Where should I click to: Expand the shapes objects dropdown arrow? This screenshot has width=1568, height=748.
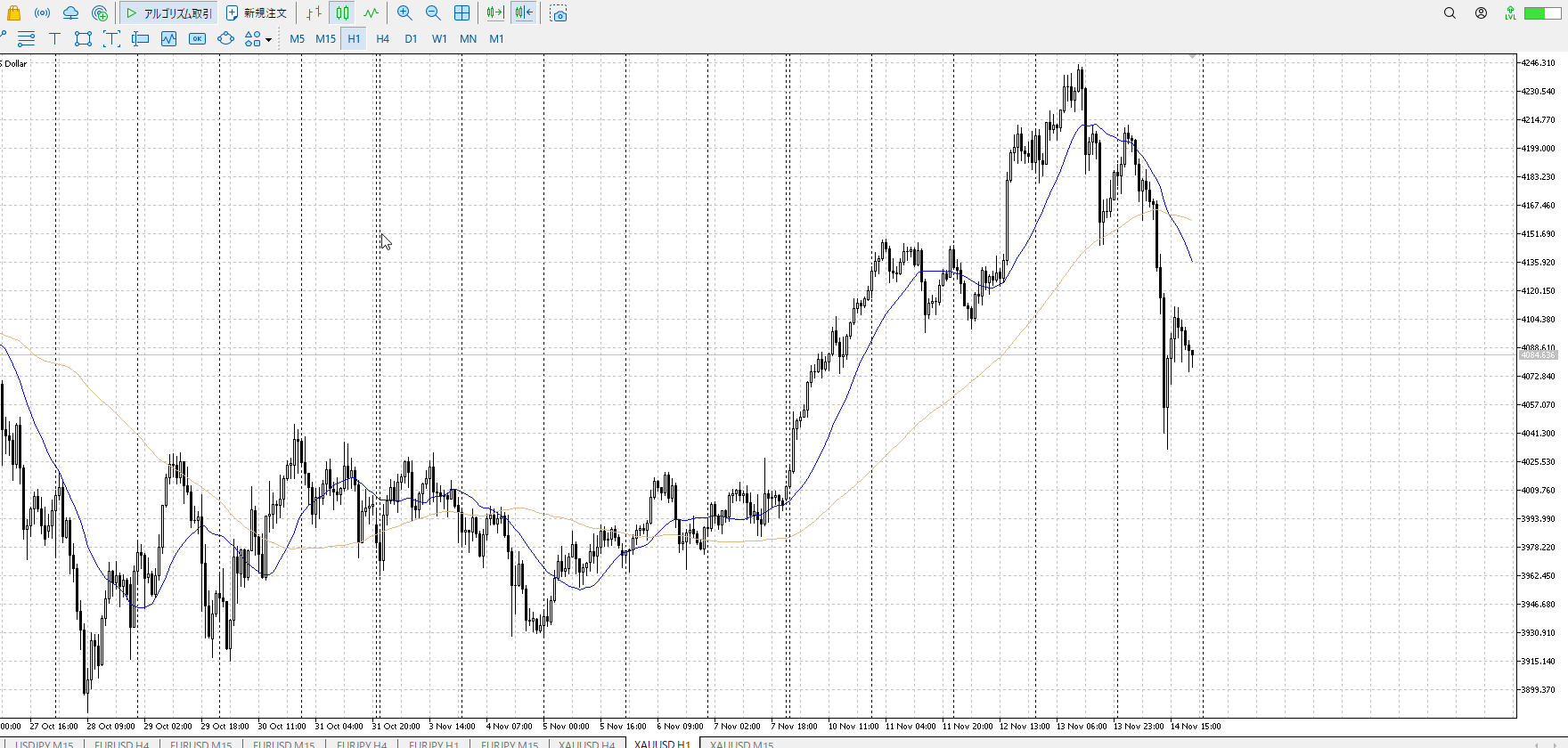(x=268, y=39)
